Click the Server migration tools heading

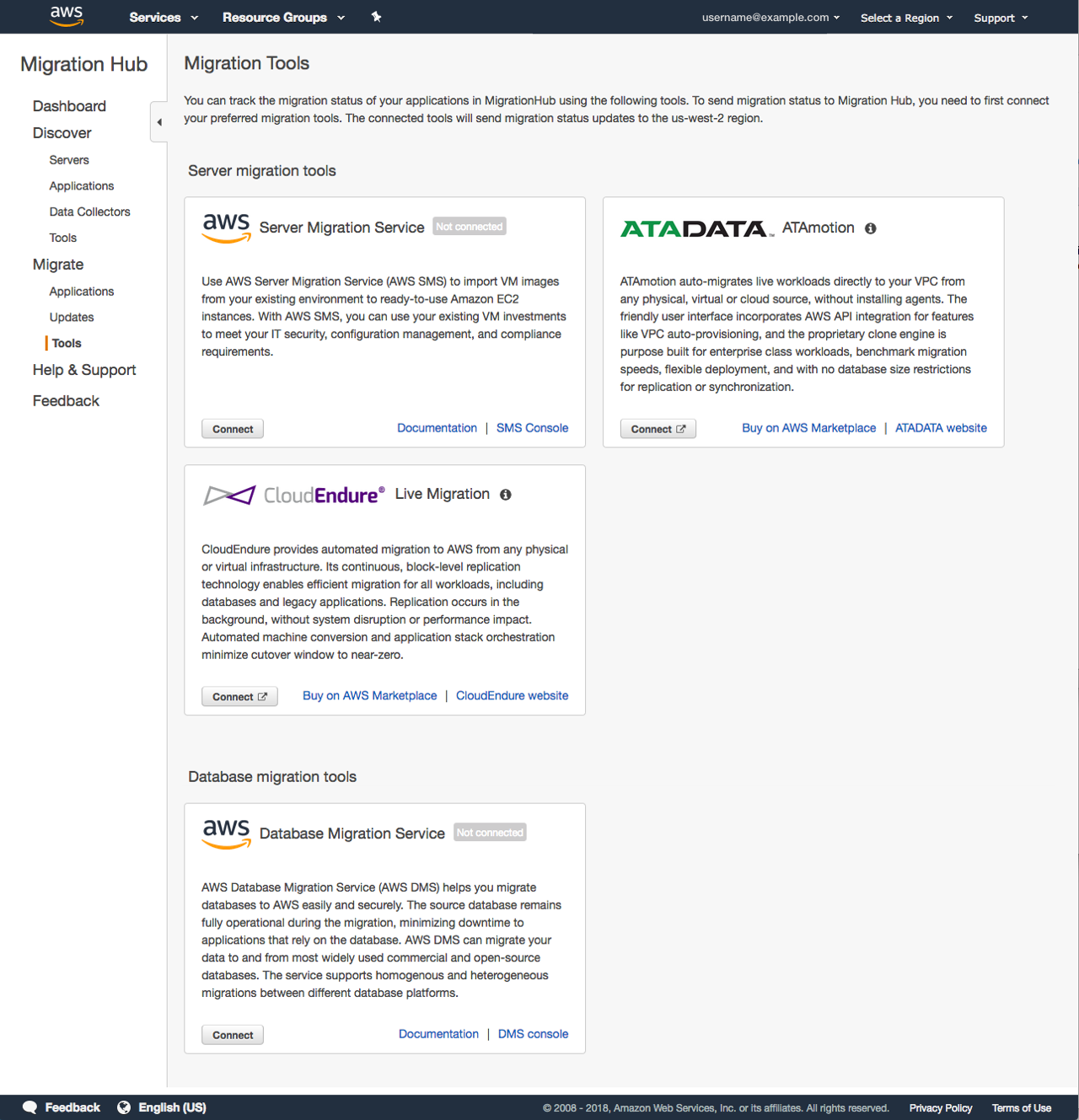point(261,171)
